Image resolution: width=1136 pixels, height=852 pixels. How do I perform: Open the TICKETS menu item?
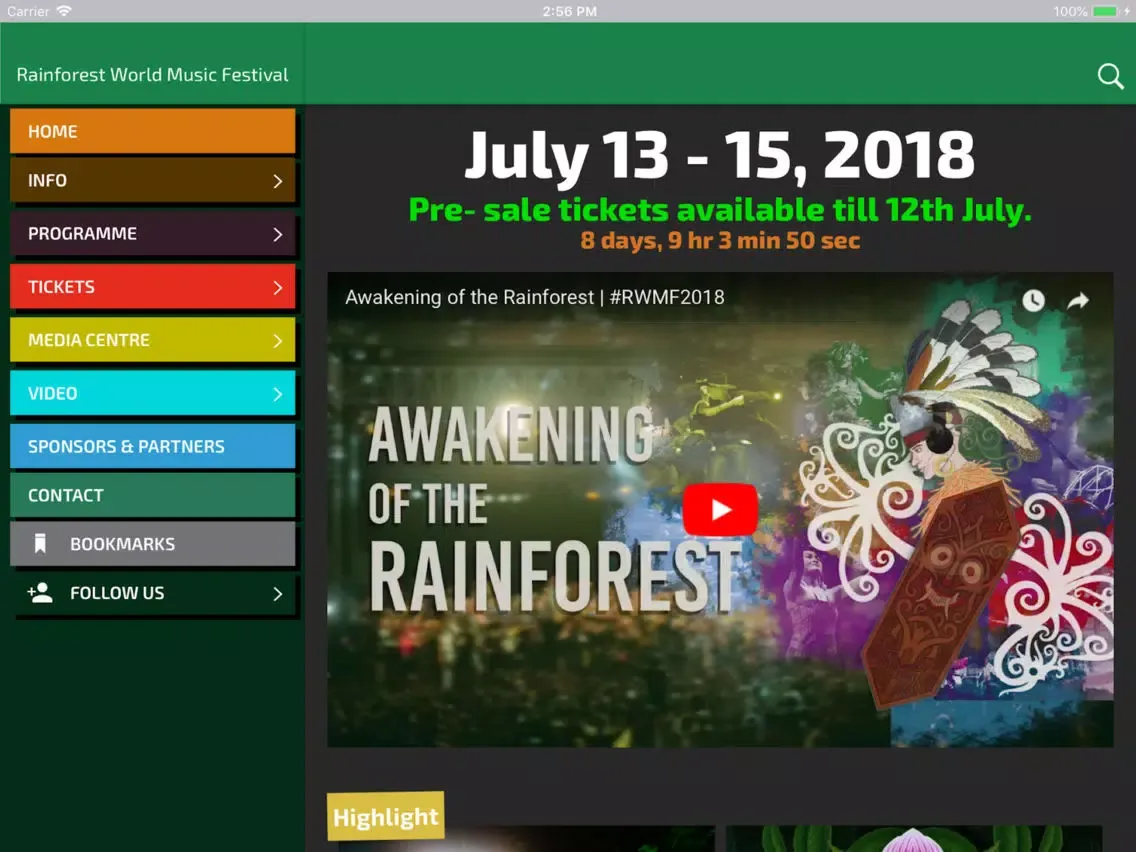coord(153,287)
